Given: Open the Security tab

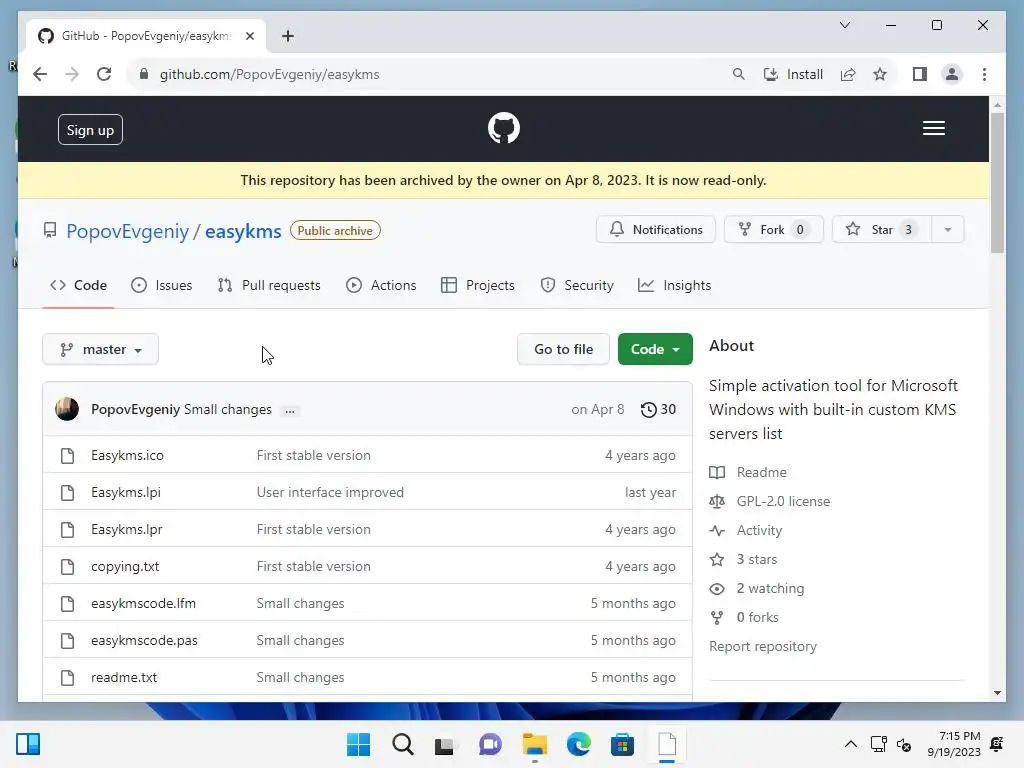Looking at the screenshot, I should 577,285.
